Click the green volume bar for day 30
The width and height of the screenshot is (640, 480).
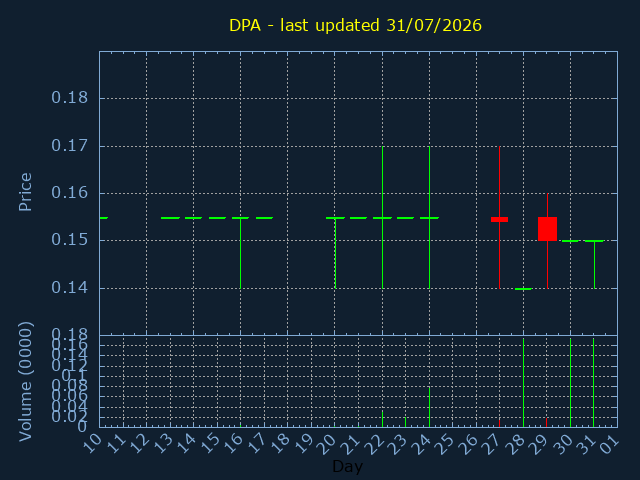click(x=570, y=382)
